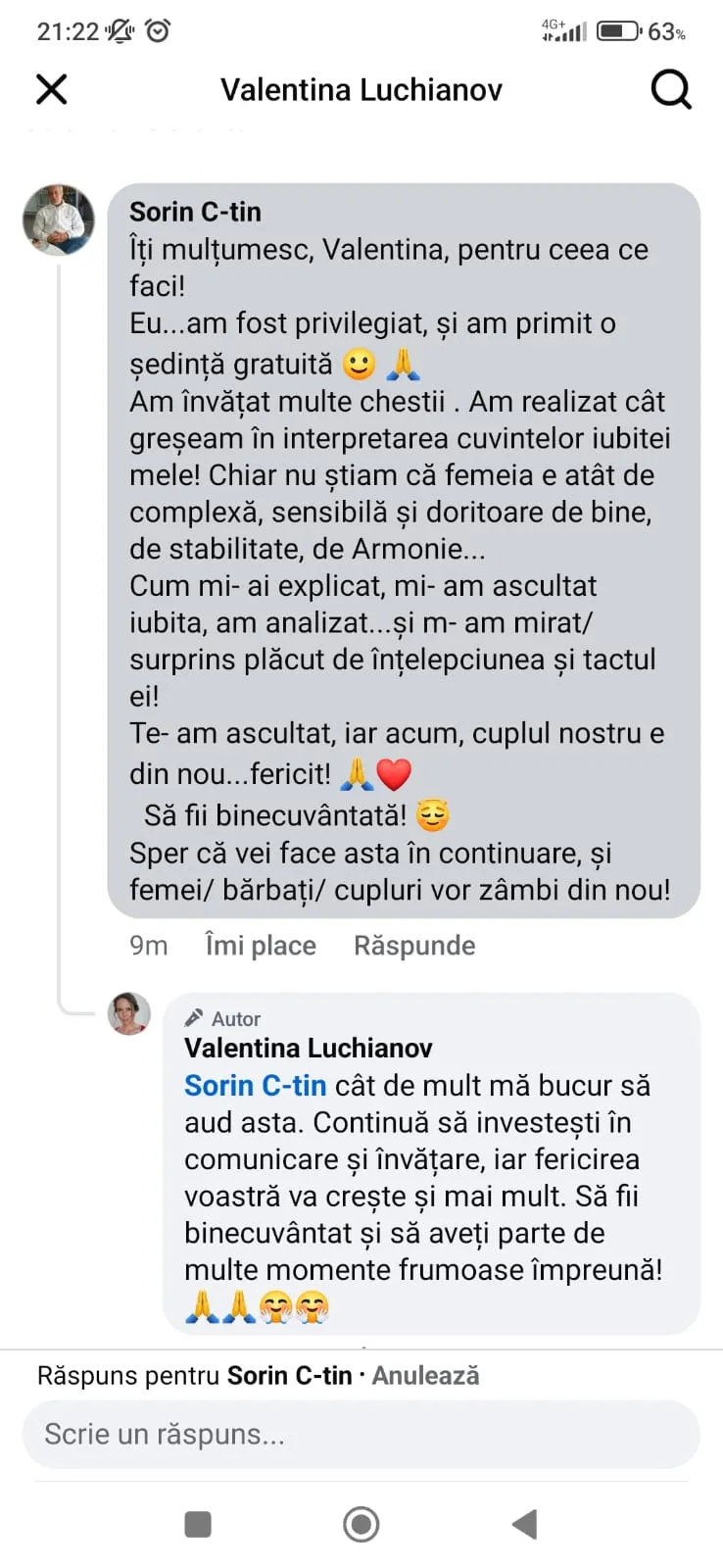Open Valentina Luchianov's small avatar in reply
The width and height of the screenshot is (723, 1568).
pos(129,1013)
